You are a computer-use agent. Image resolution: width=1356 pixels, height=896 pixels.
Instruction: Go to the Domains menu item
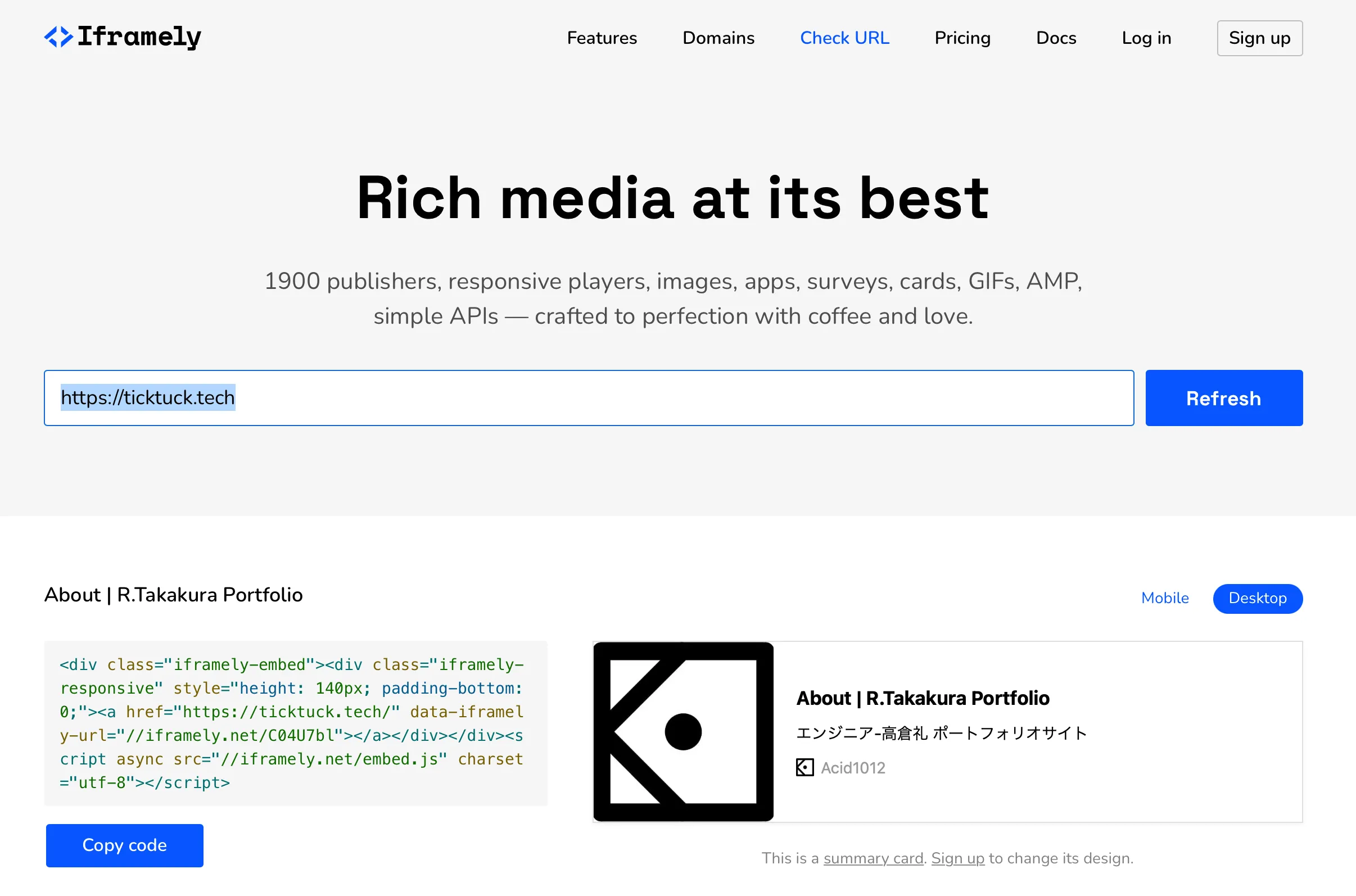[718, 38]
